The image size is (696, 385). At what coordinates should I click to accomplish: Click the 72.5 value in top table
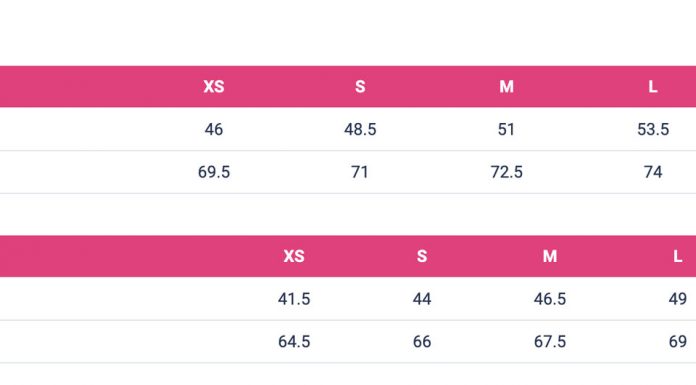point(506,172)
